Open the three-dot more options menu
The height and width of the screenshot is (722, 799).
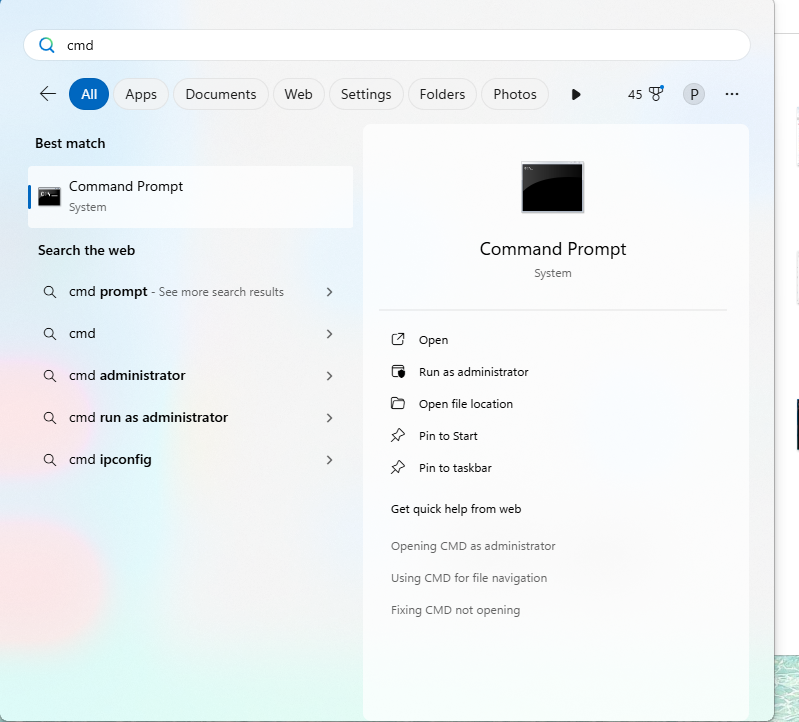[732, 94]
